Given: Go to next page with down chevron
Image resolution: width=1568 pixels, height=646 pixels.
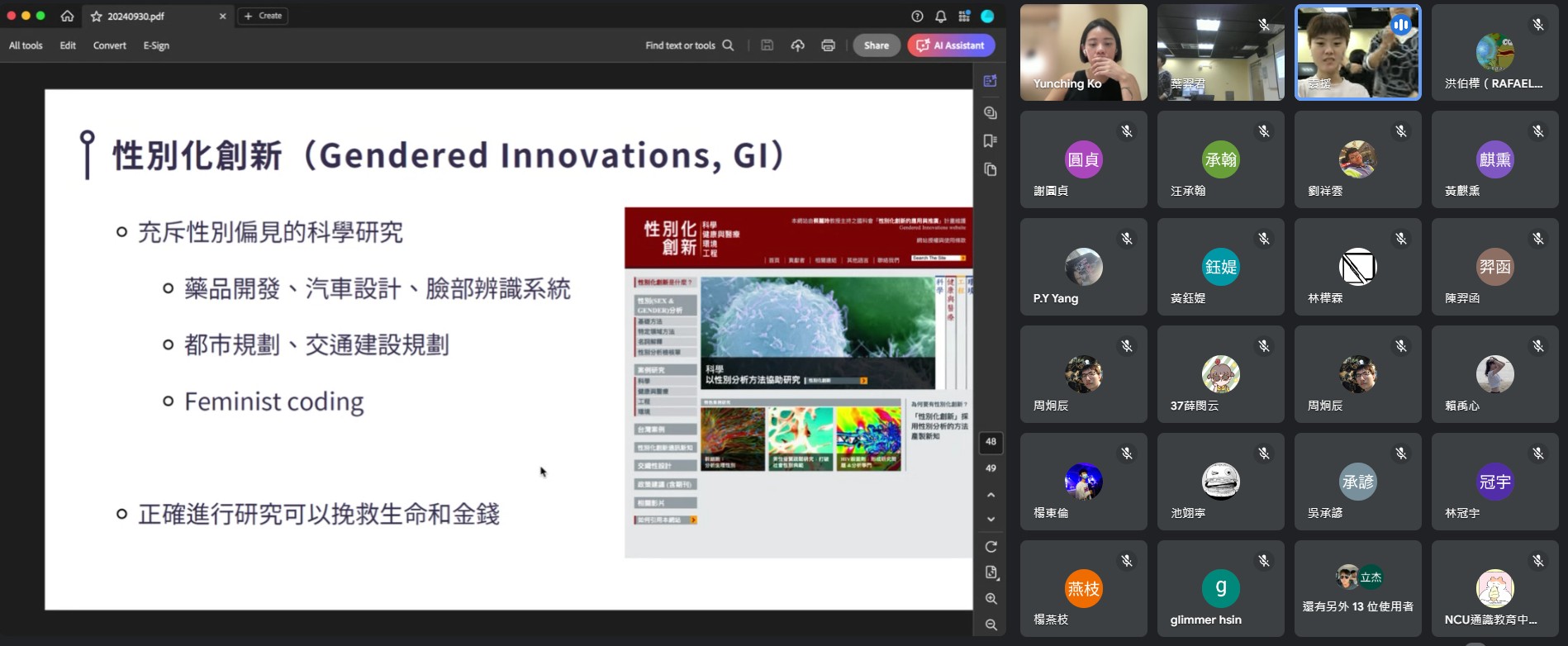Looking at the screenshot, I should point(991,520).
